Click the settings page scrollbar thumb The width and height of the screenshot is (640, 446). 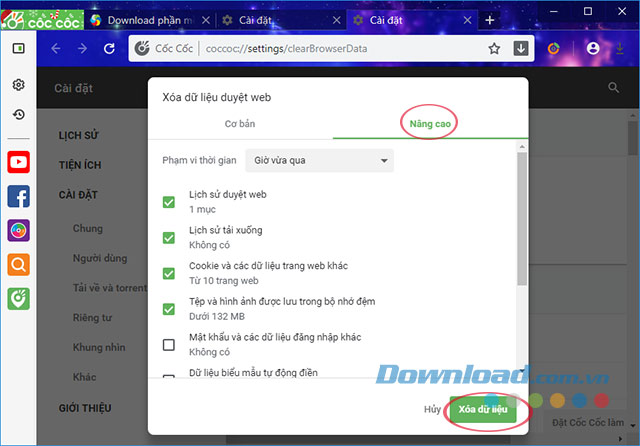[633, 138]
